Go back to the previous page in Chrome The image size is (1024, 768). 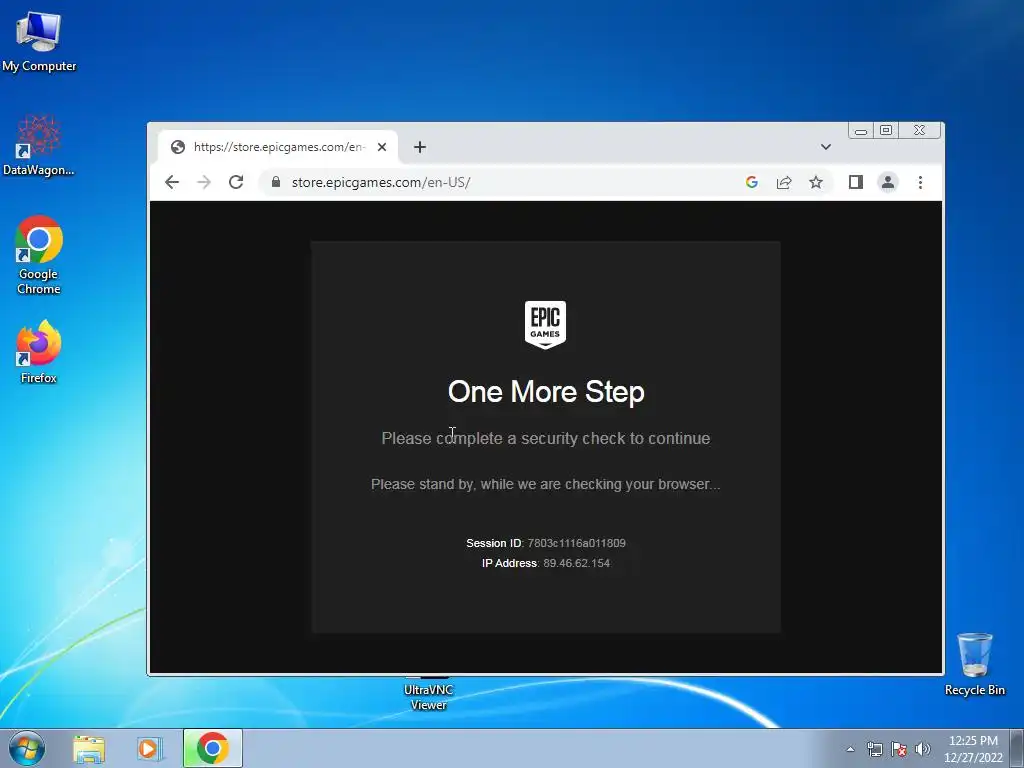pos(172,182)
